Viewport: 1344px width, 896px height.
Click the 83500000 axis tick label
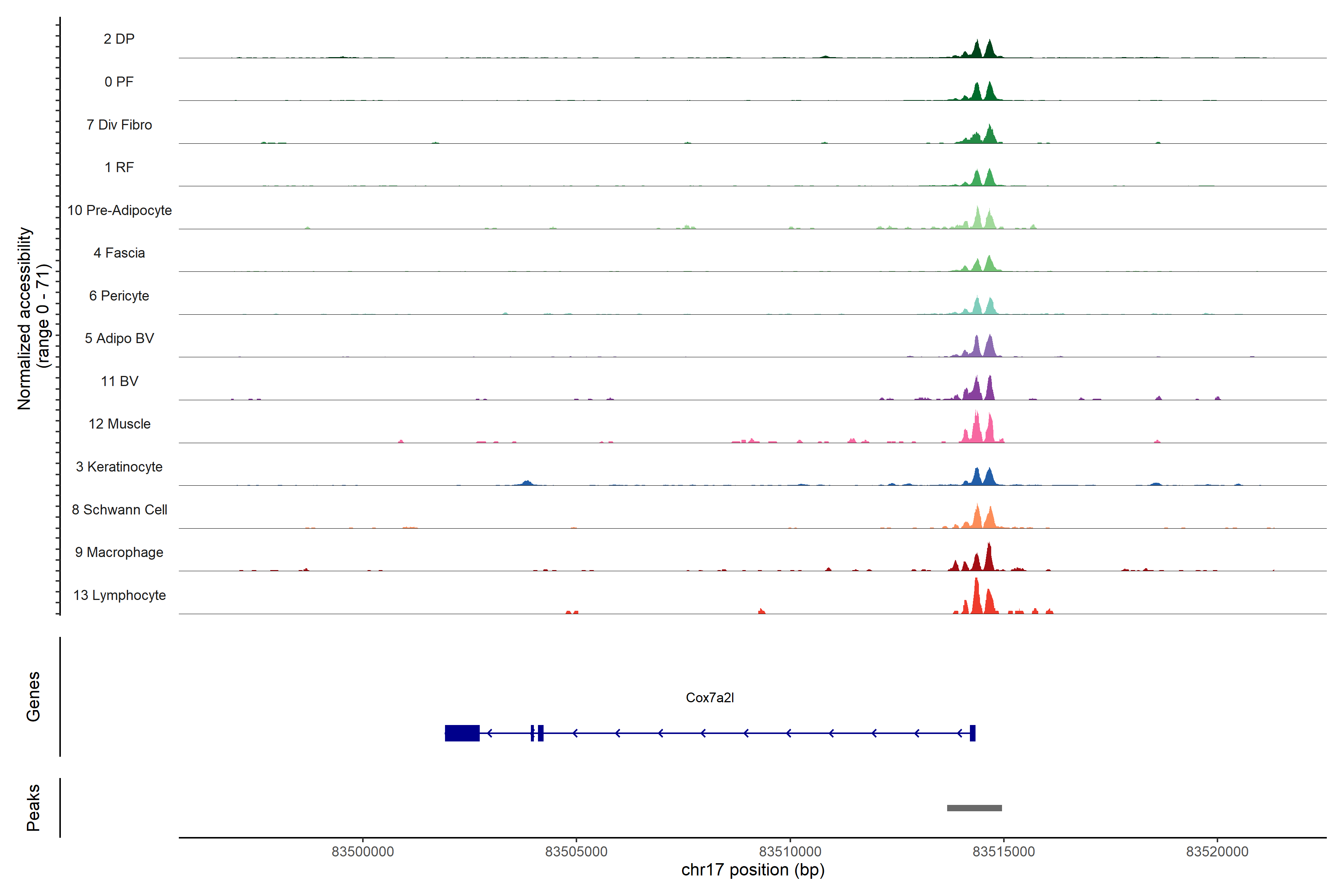point(362,852)
